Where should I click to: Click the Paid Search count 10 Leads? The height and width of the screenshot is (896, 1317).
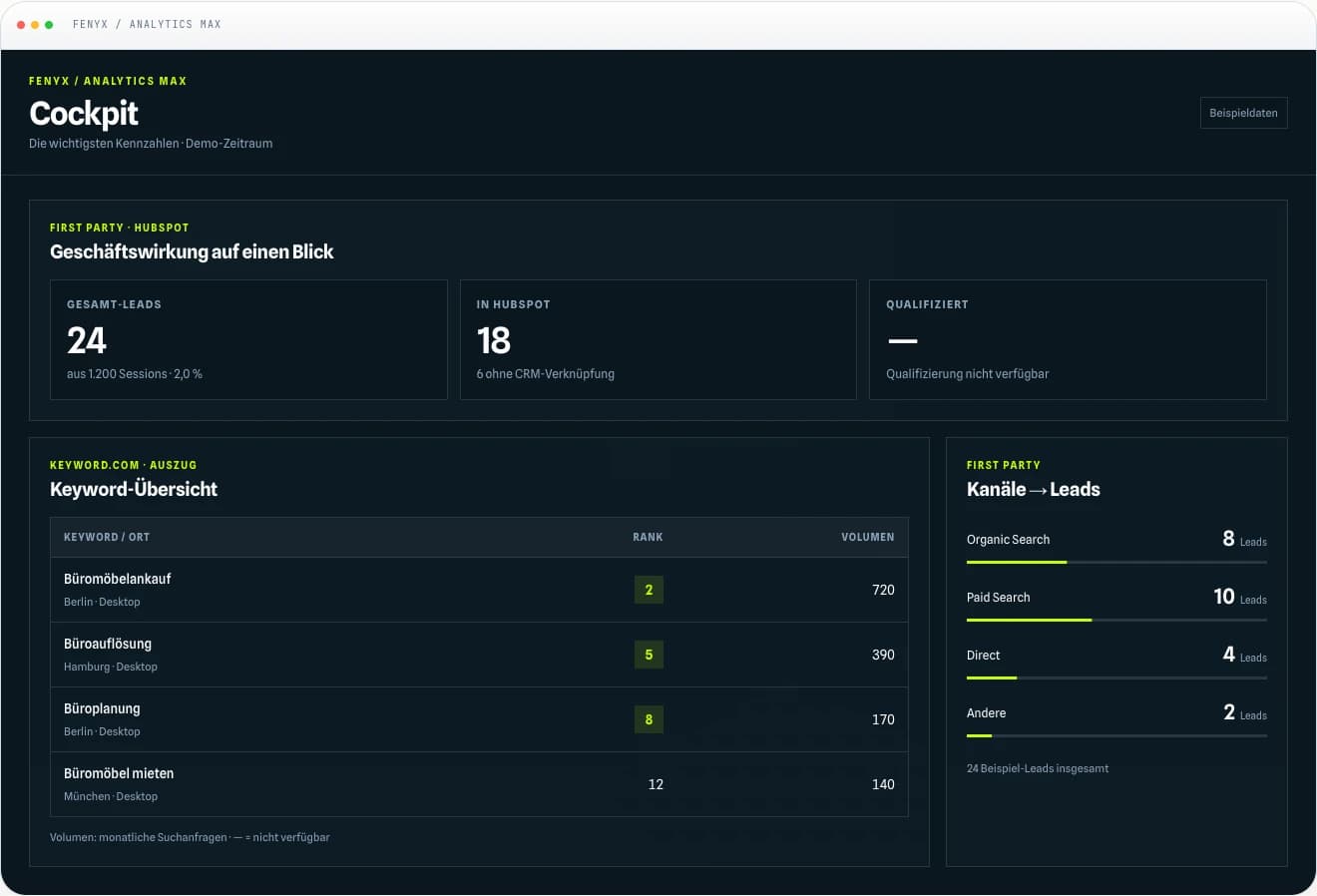[x=1240, y=597]
